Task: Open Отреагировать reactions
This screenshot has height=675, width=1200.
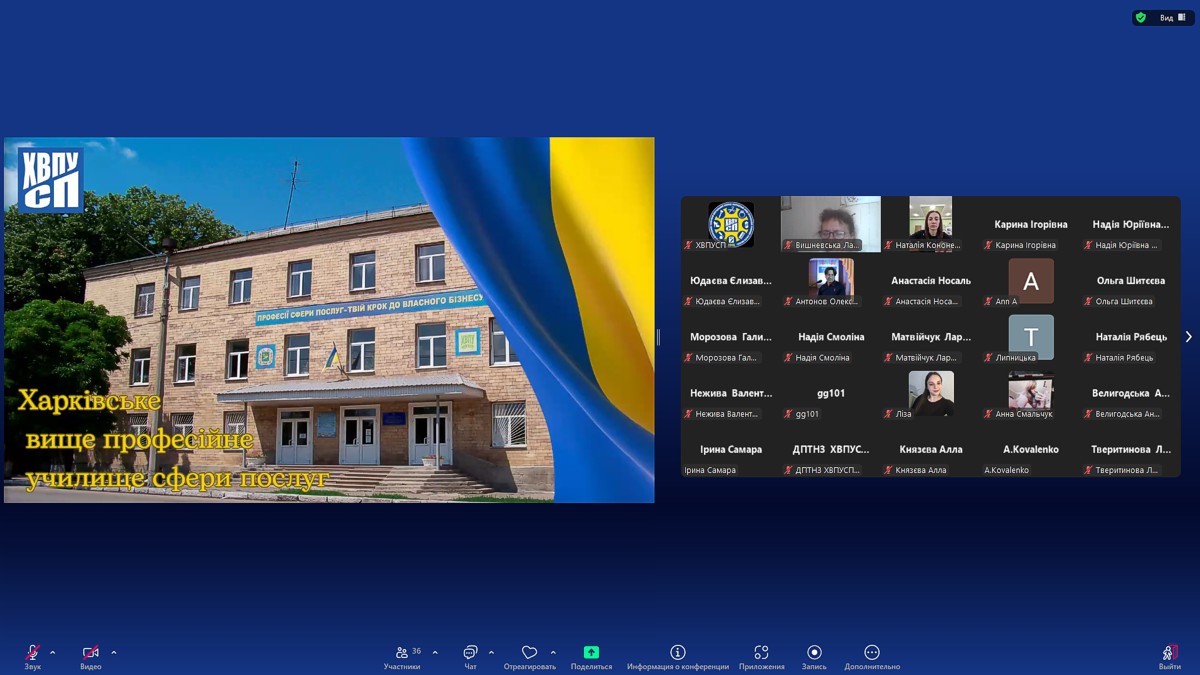Action: 530,657
